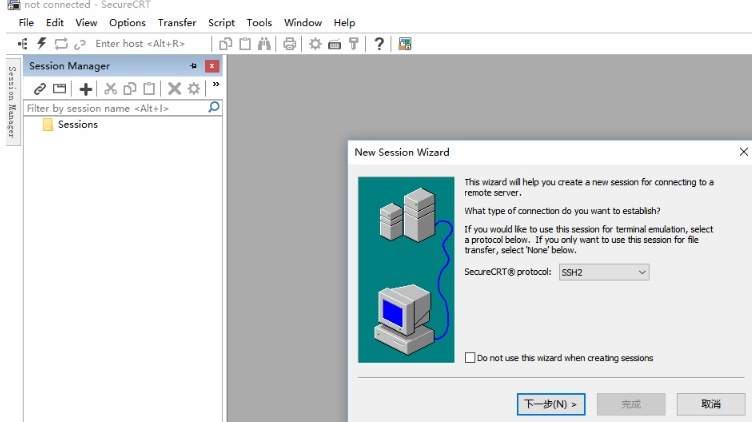
Task: Click the Paste clipboard icon in main toolbar
Action: point(245,44)
